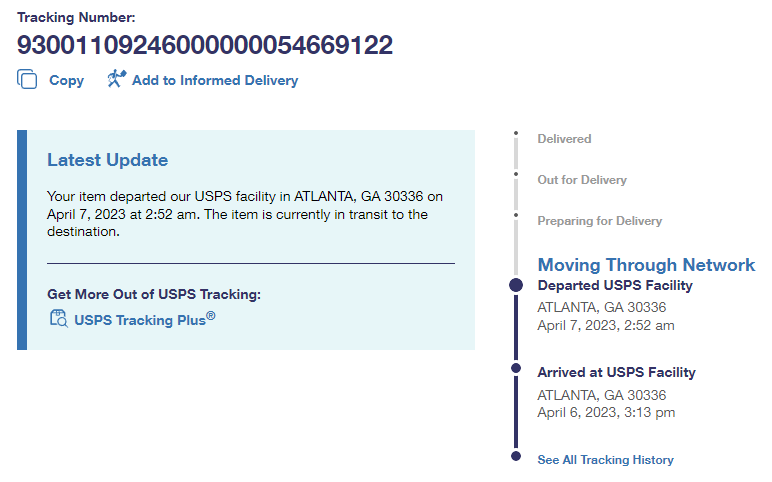Image resolution: width=772 pixels, height=482 pixels.
Task: Open the USPS Tracking Plus link
Action: [144, 321]
